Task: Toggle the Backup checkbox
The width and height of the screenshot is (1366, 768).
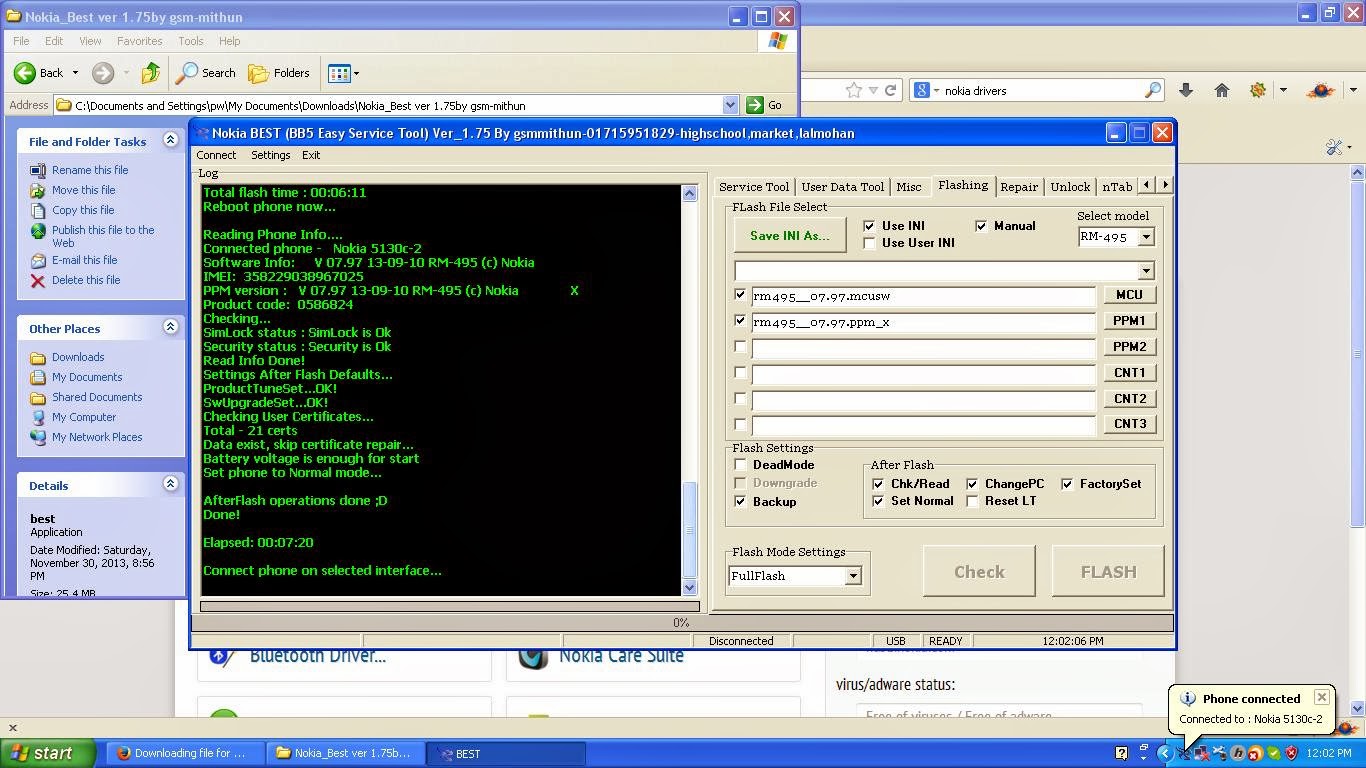Action: pyautogui.click(x=740, y=502)
